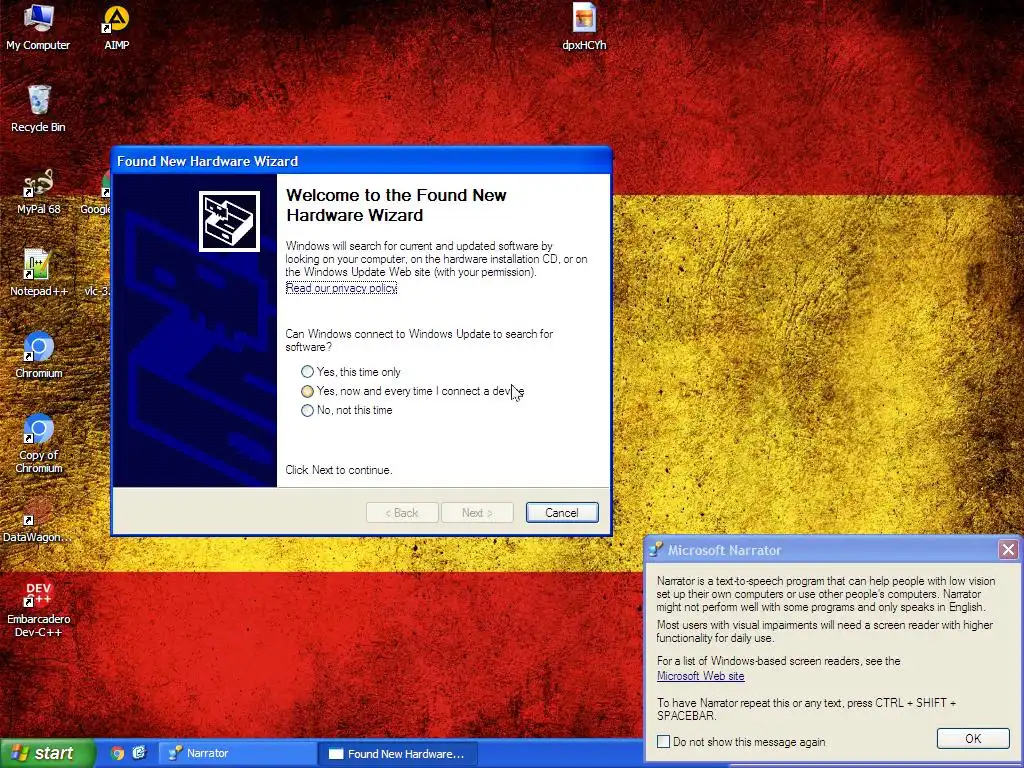Switch to the Narrator taskbar button
The width and height of the screenshot is (1024, 768).
[x=238, y=754]
